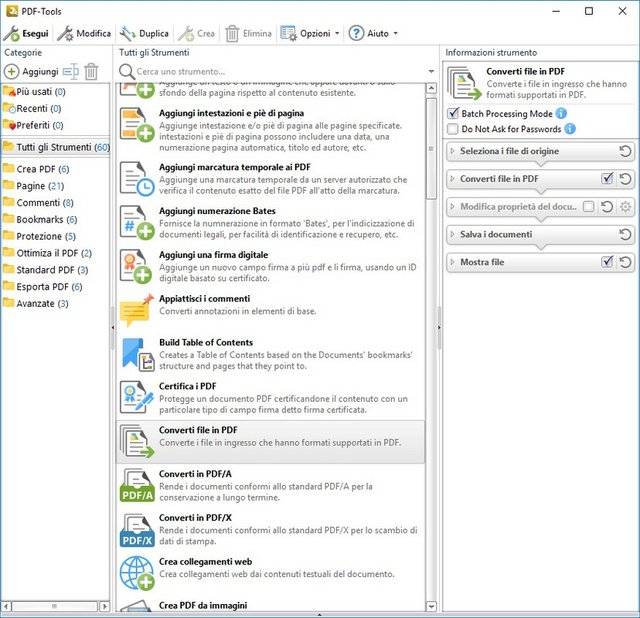Screen dimensions: 640x618
Task: Click info icon beside Do Not Ask for Passwords
Action: pyautogui.click(x=570, y=129)
